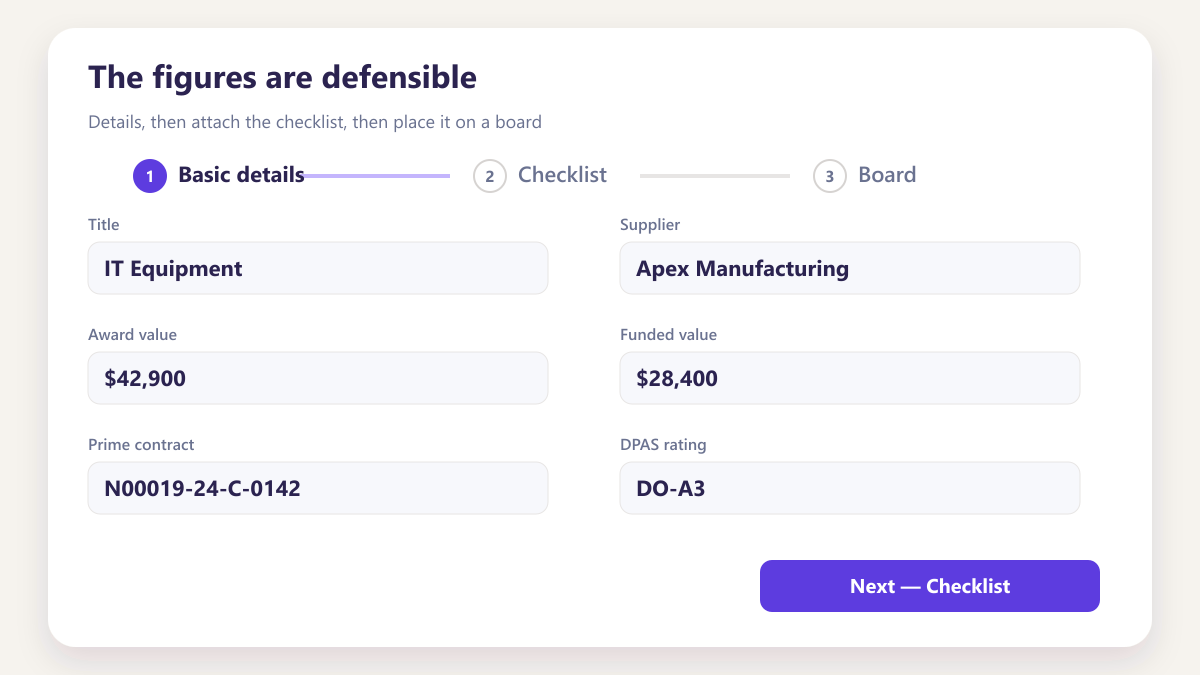Click the heading "The figures are defensible"
Image resolution: width=1200 pixels, height=675 pixels.
tap(282, 77)
